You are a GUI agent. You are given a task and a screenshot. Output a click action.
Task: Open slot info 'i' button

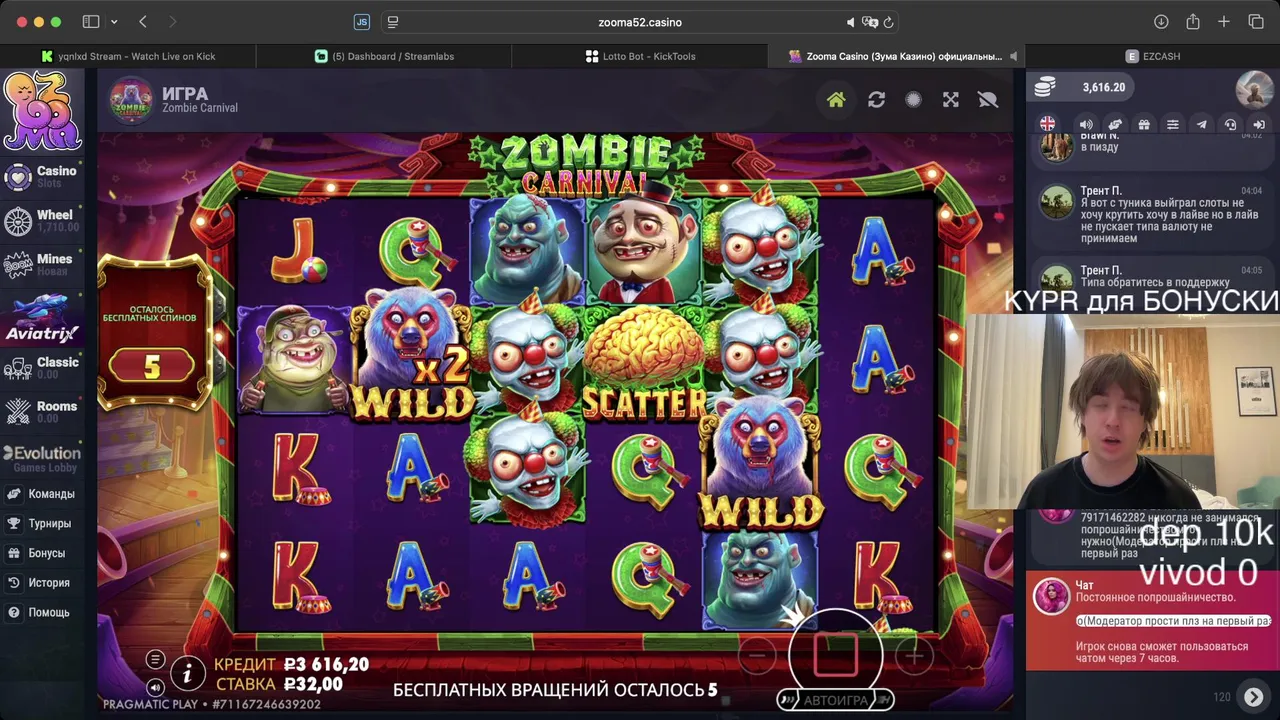pyautogui.click(x=187, y=675)
